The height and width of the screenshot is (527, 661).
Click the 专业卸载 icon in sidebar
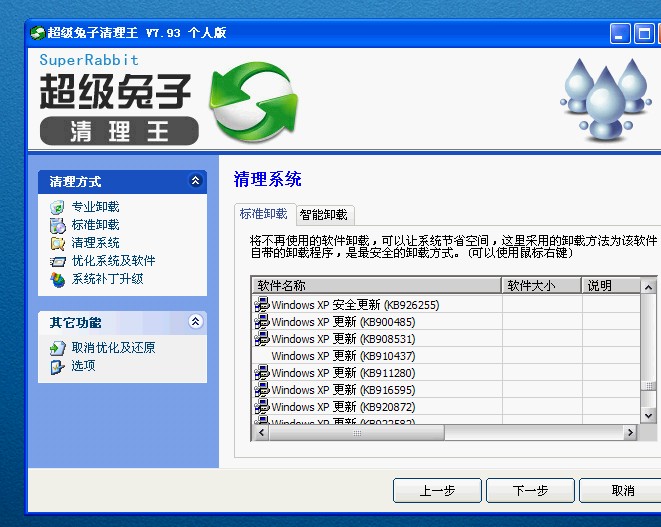(57, 207)
